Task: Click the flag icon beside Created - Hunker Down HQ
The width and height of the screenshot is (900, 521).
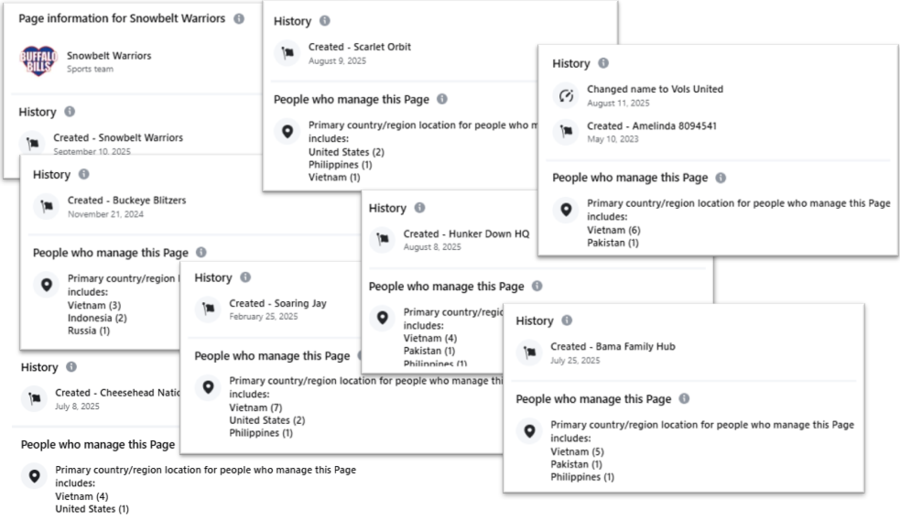Action: 382,239
